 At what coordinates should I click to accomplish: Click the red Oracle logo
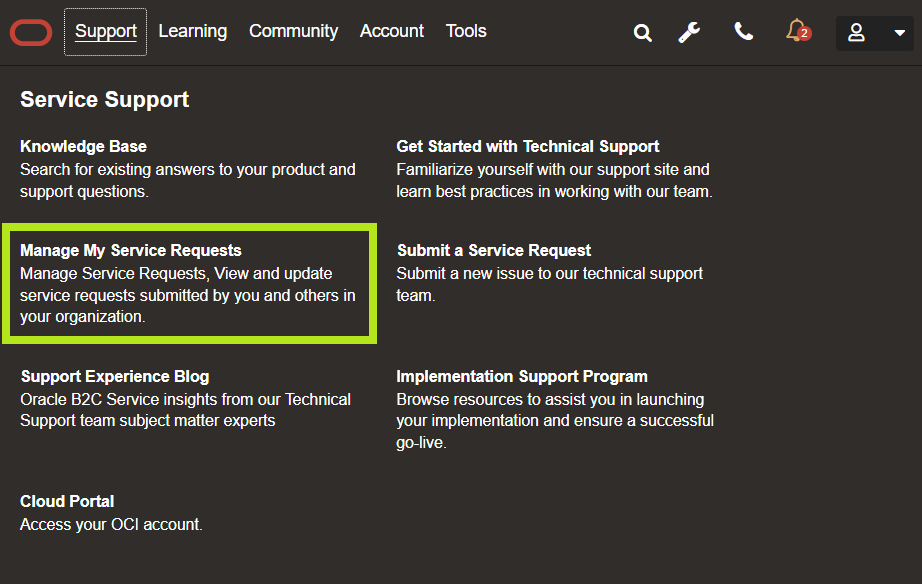pyautogui.click(x=31, y=33)
